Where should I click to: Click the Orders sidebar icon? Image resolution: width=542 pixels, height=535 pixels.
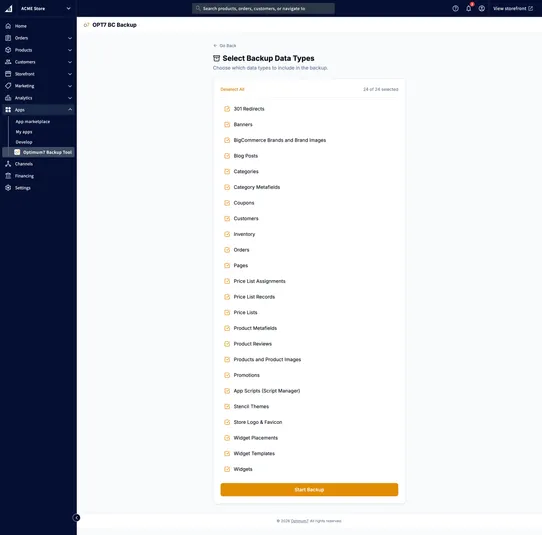[x=8, y=38]
